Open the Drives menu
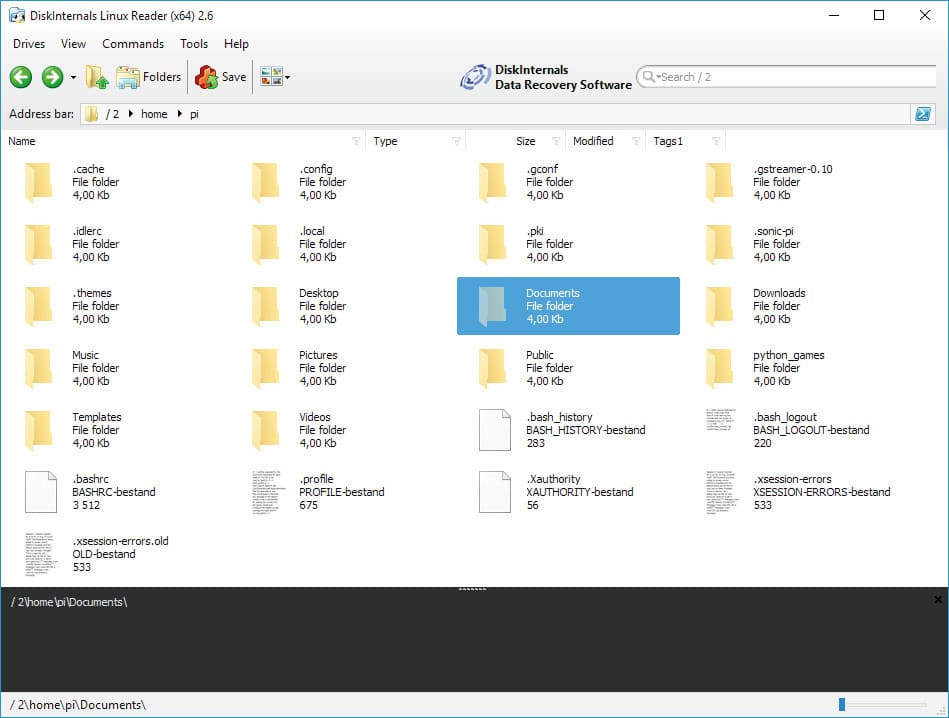The image size is (949, 718). (x=28, y=44)
